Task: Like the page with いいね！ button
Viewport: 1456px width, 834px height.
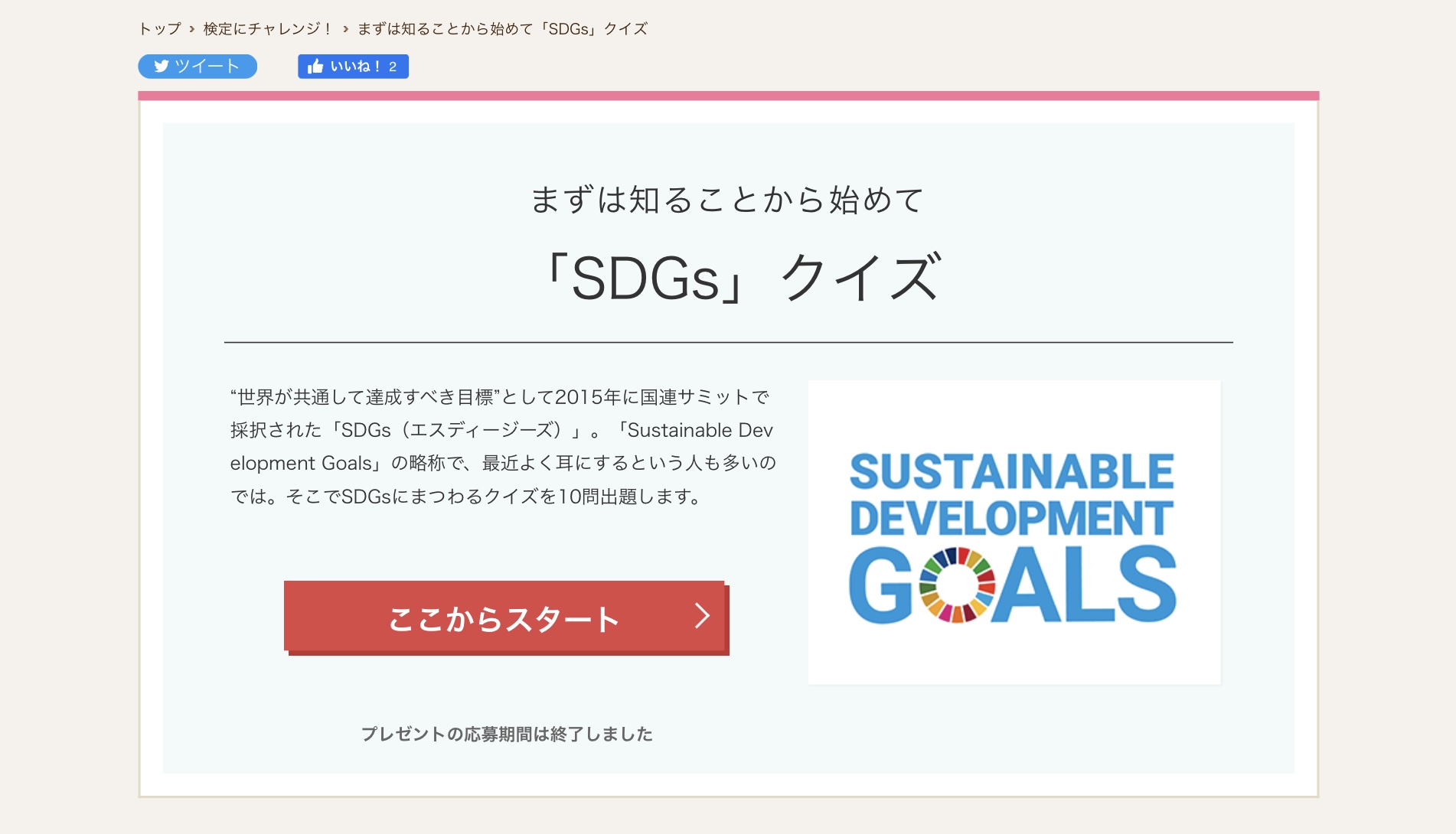Action: [x=353, y=67]
